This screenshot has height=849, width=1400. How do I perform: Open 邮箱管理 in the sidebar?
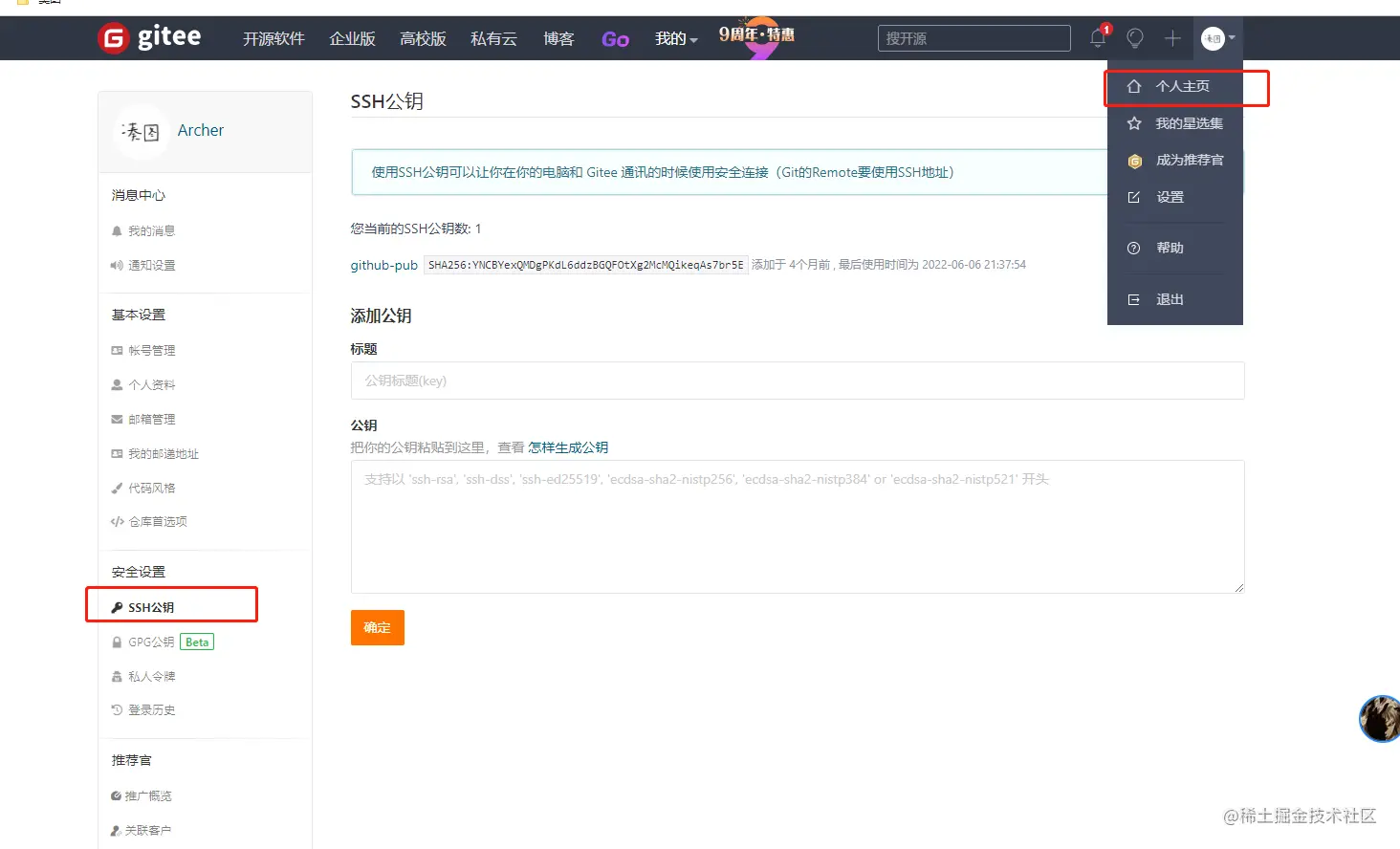point(151,419)
